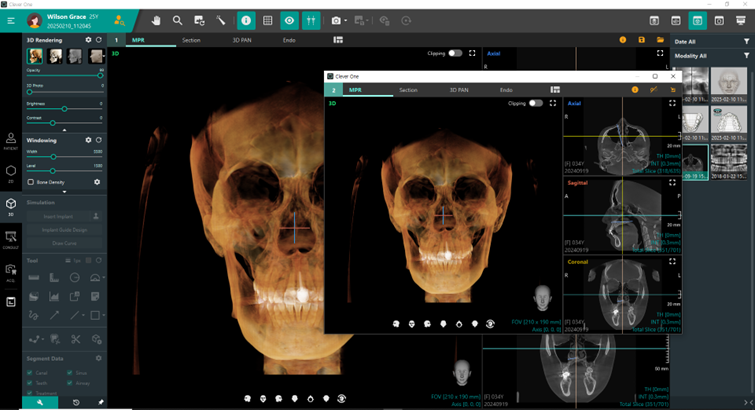Image resolution: width=755 pixels, height=410 pixels.
Task: Enable the Bone Density checkbox
Action: point(30,182)
